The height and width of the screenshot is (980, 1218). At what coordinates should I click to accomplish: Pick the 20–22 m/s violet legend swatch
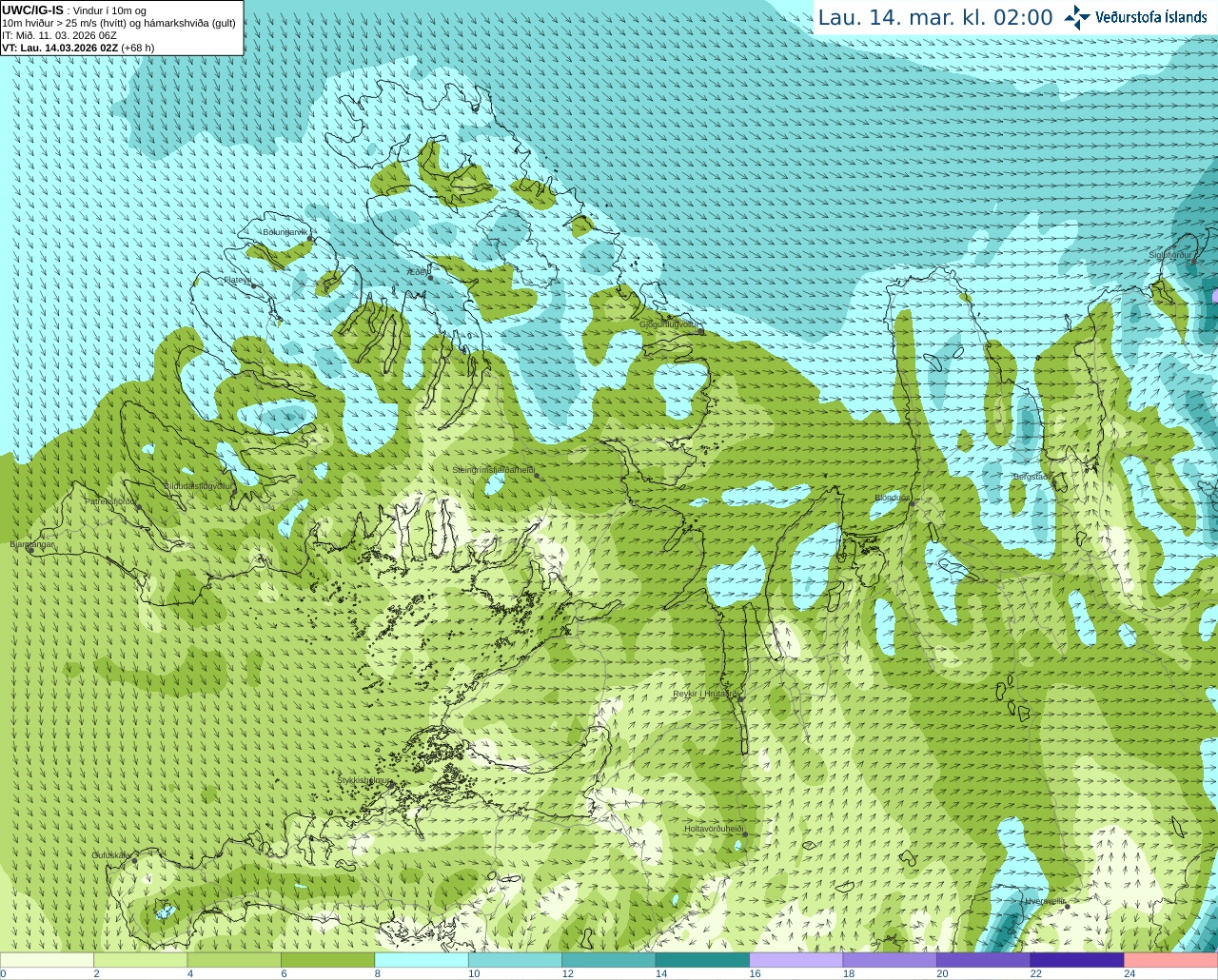click(x=984, y=960)
